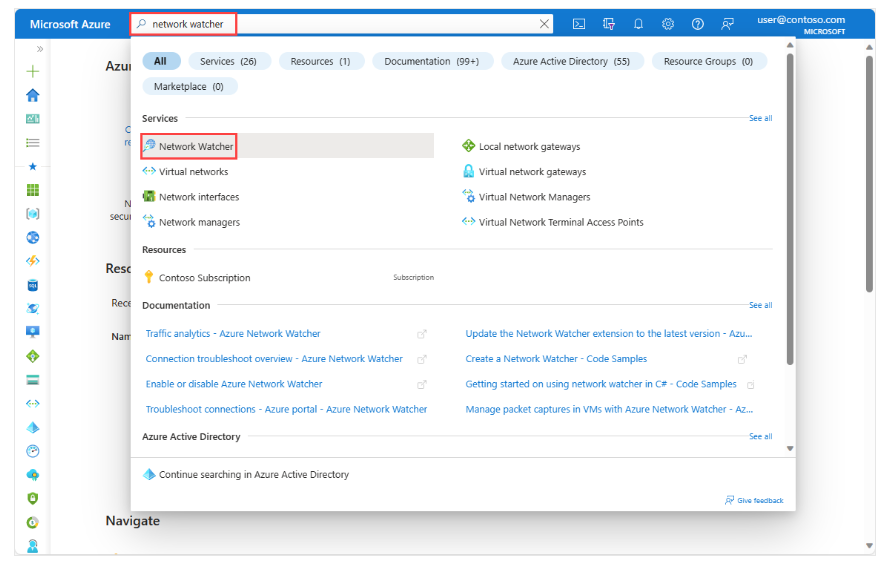See all Azure Active Directory results
Screen dimensions: 891x570
pos(760,436)
